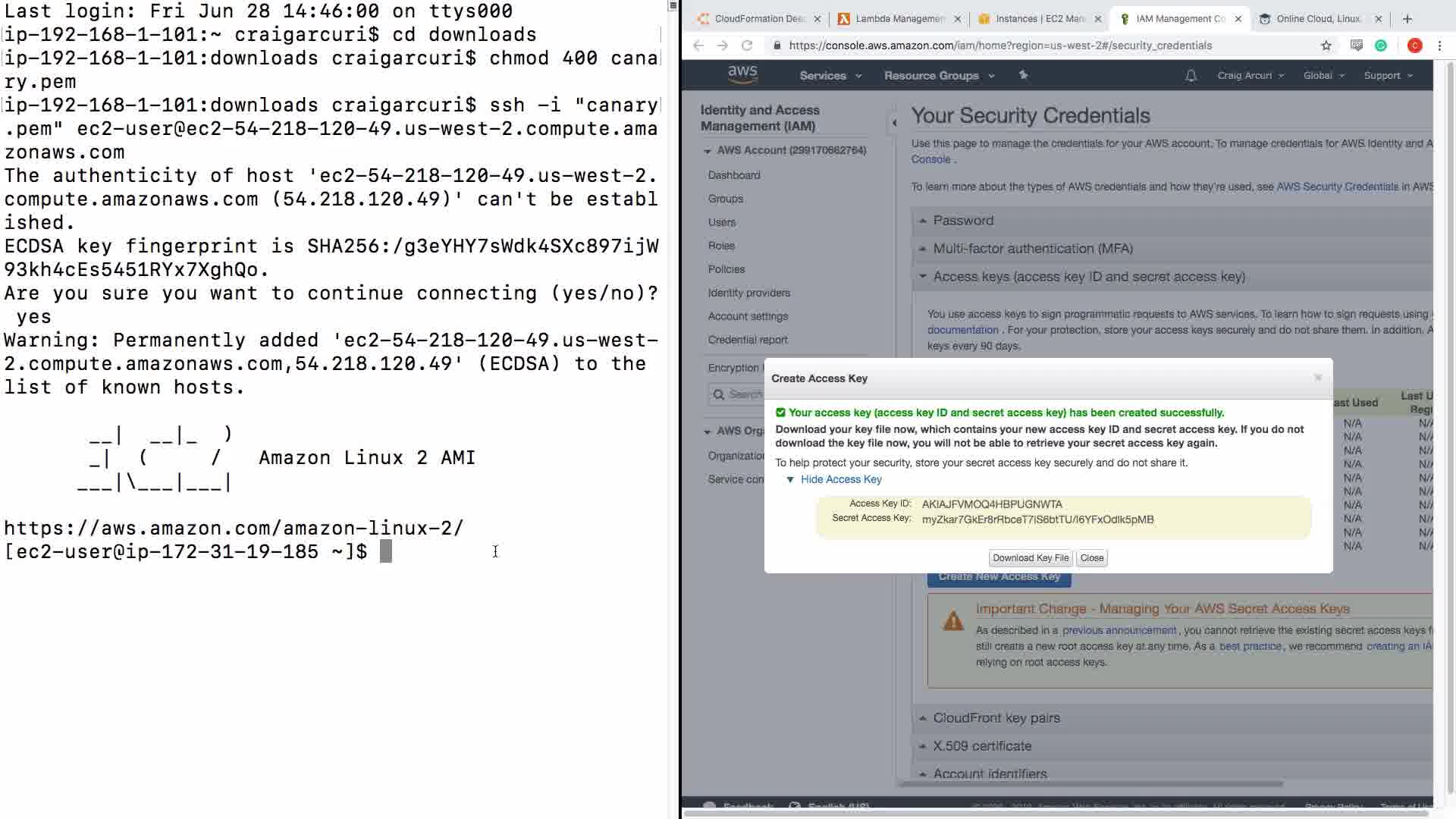Click the browser back arrow
Viewport: 1456px width, 819px height.
tap(698, 45)
